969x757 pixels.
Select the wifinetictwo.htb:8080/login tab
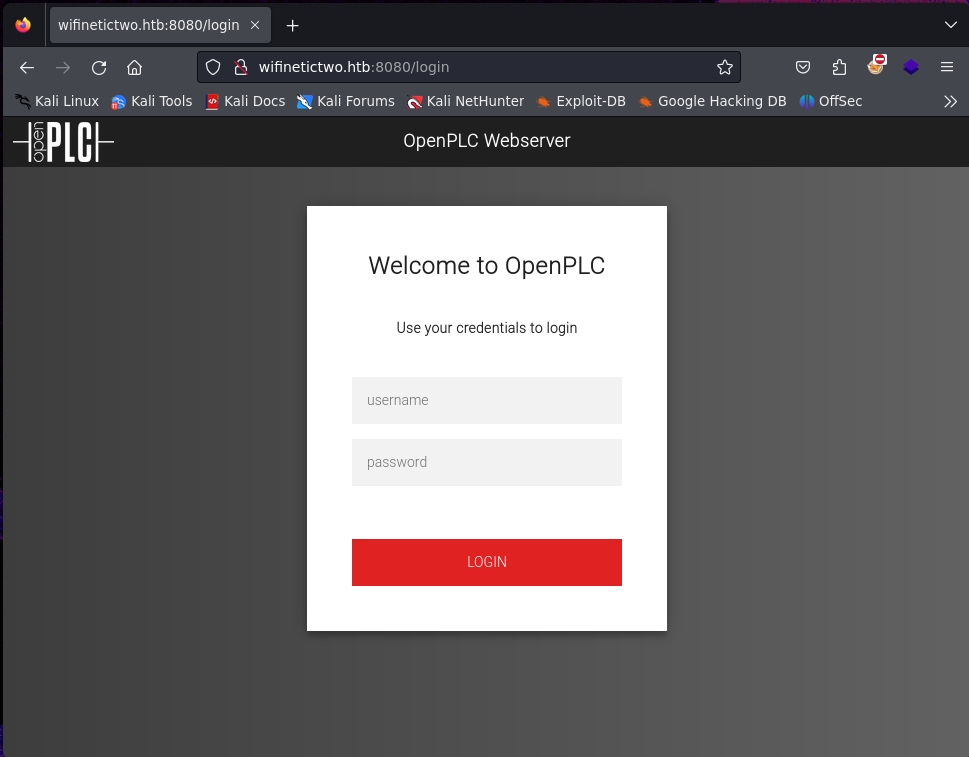point(148,25)
